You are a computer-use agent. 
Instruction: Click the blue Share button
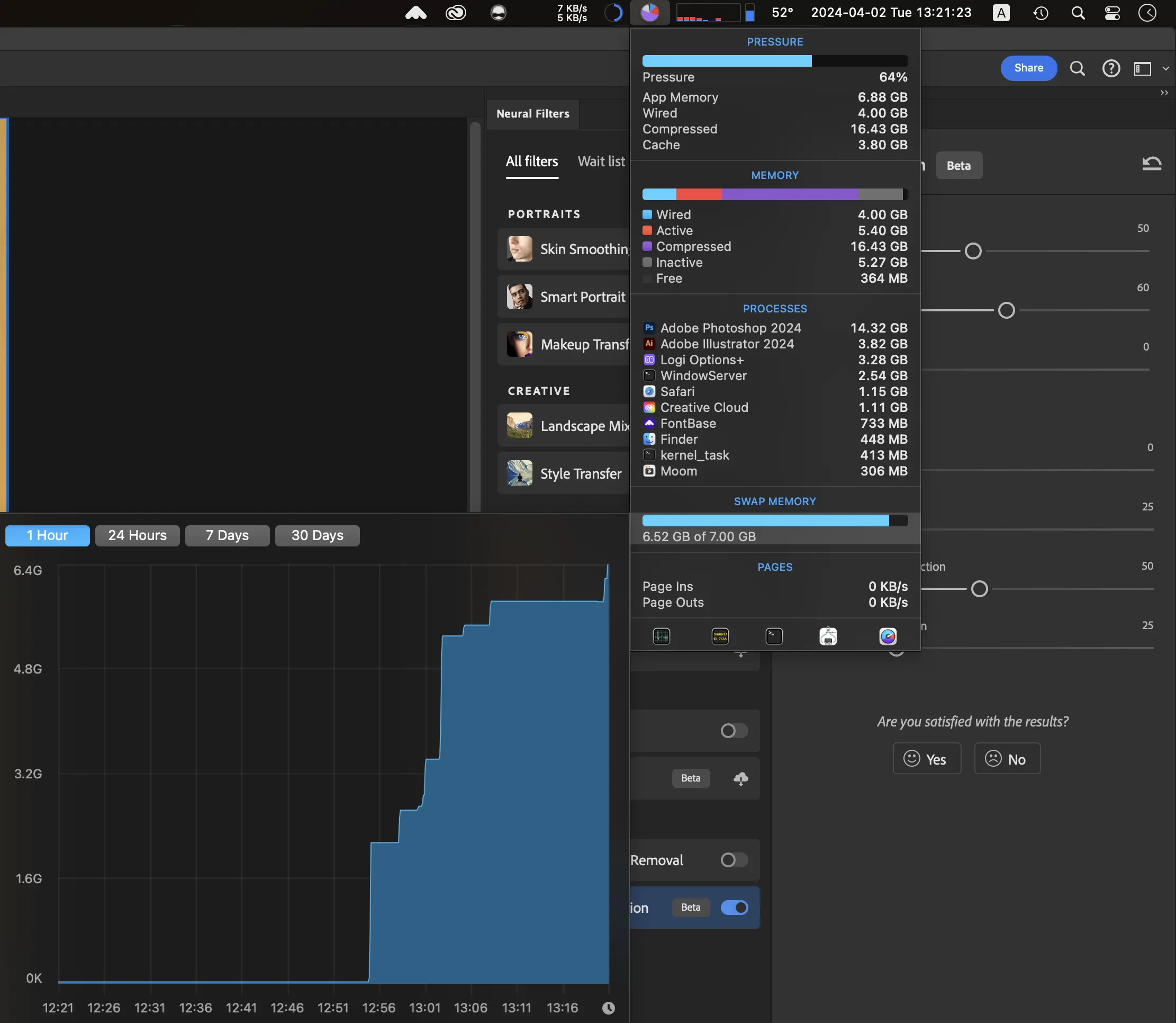pos(1029,68)
